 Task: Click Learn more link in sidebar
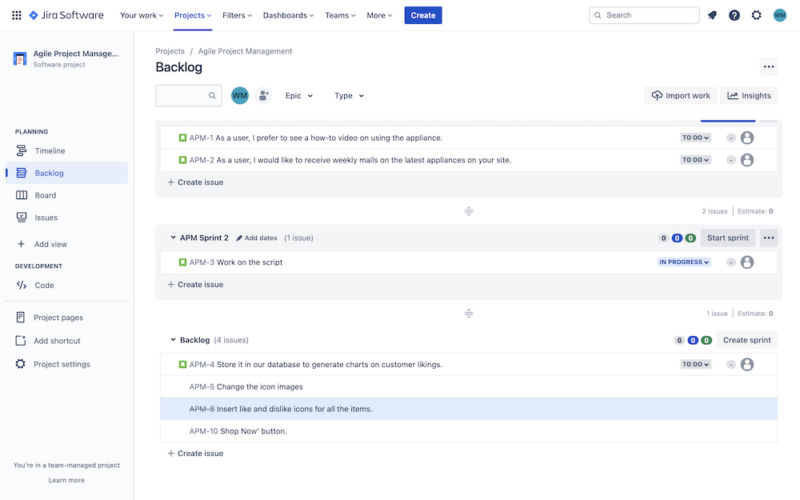66,480
